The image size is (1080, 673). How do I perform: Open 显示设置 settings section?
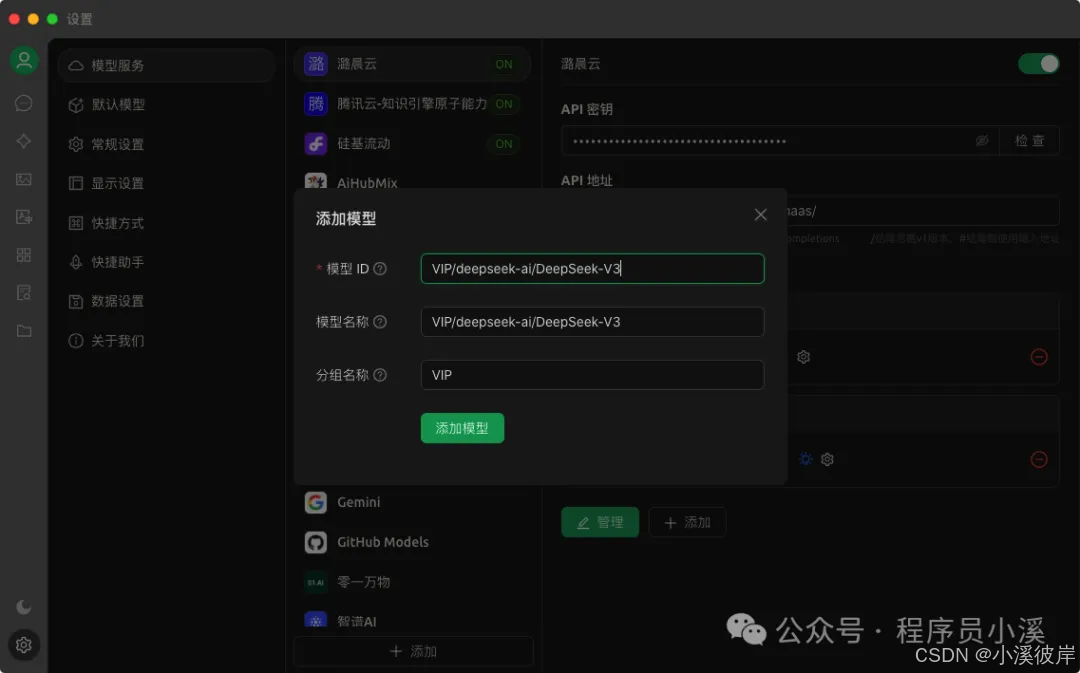[167, 183]
